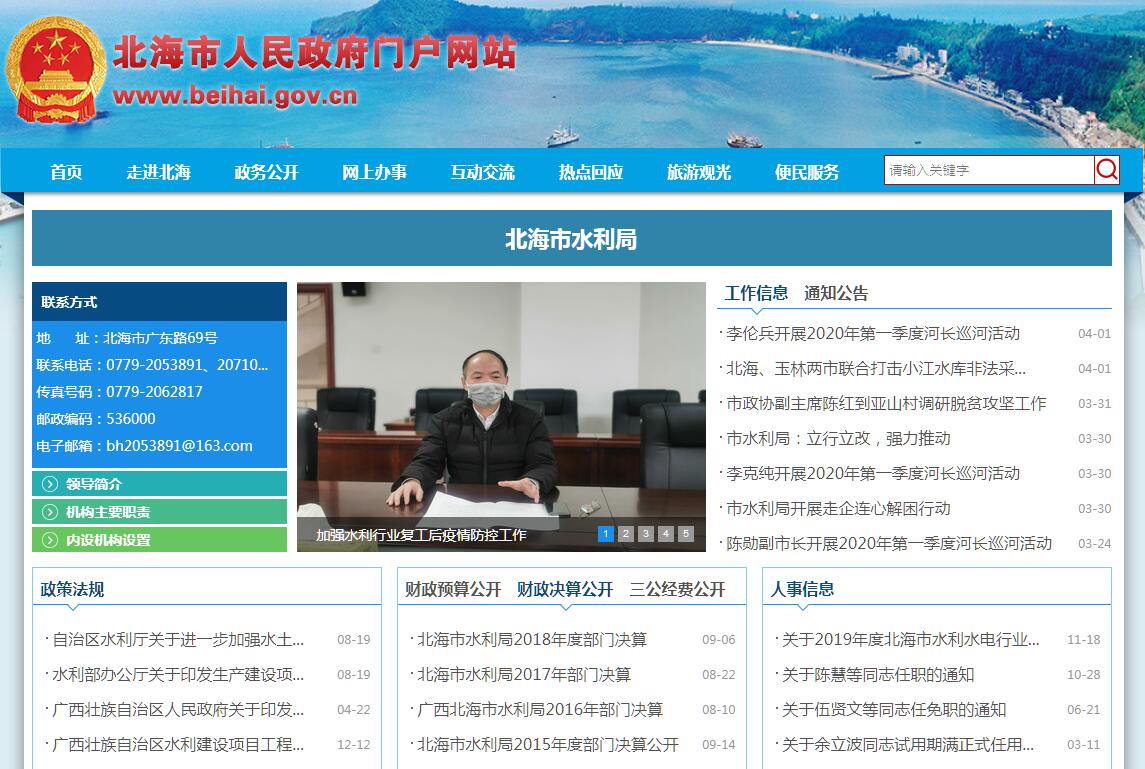Open the 政务公开 navigation menu
Image resolution: width=1145 pixels, height=769 pixels.
(266, 172)
